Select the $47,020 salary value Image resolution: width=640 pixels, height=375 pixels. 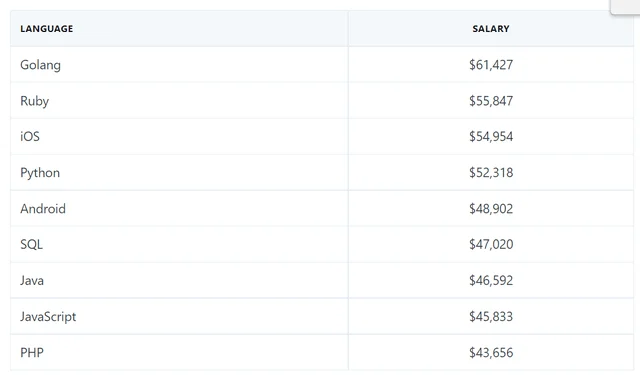click(x=491, y=244)
